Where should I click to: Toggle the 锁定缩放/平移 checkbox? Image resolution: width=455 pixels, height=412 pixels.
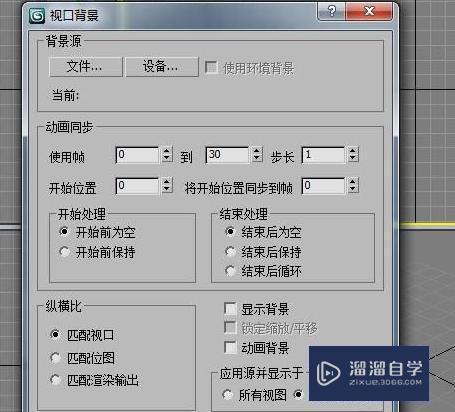pyautogui.click(x=230, y=328)
